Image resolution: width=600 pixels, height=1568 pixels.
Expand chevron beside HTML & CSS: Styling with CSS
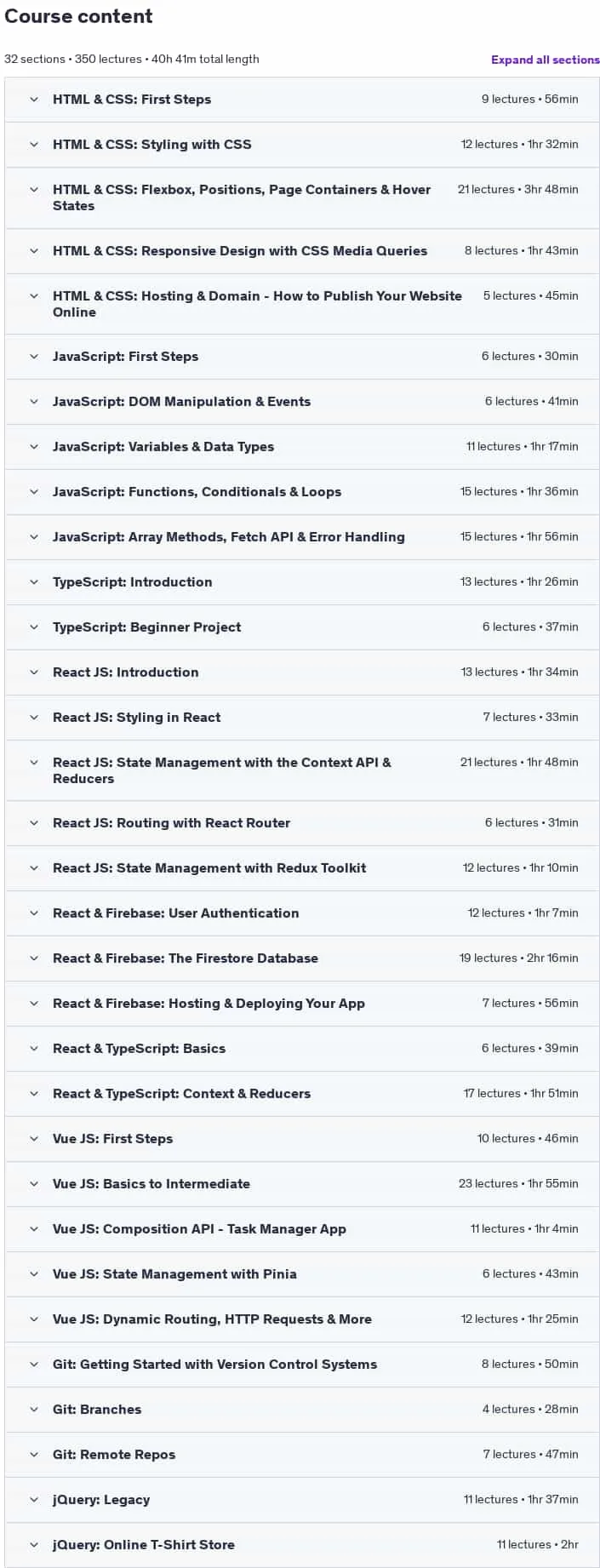point(34,145)
